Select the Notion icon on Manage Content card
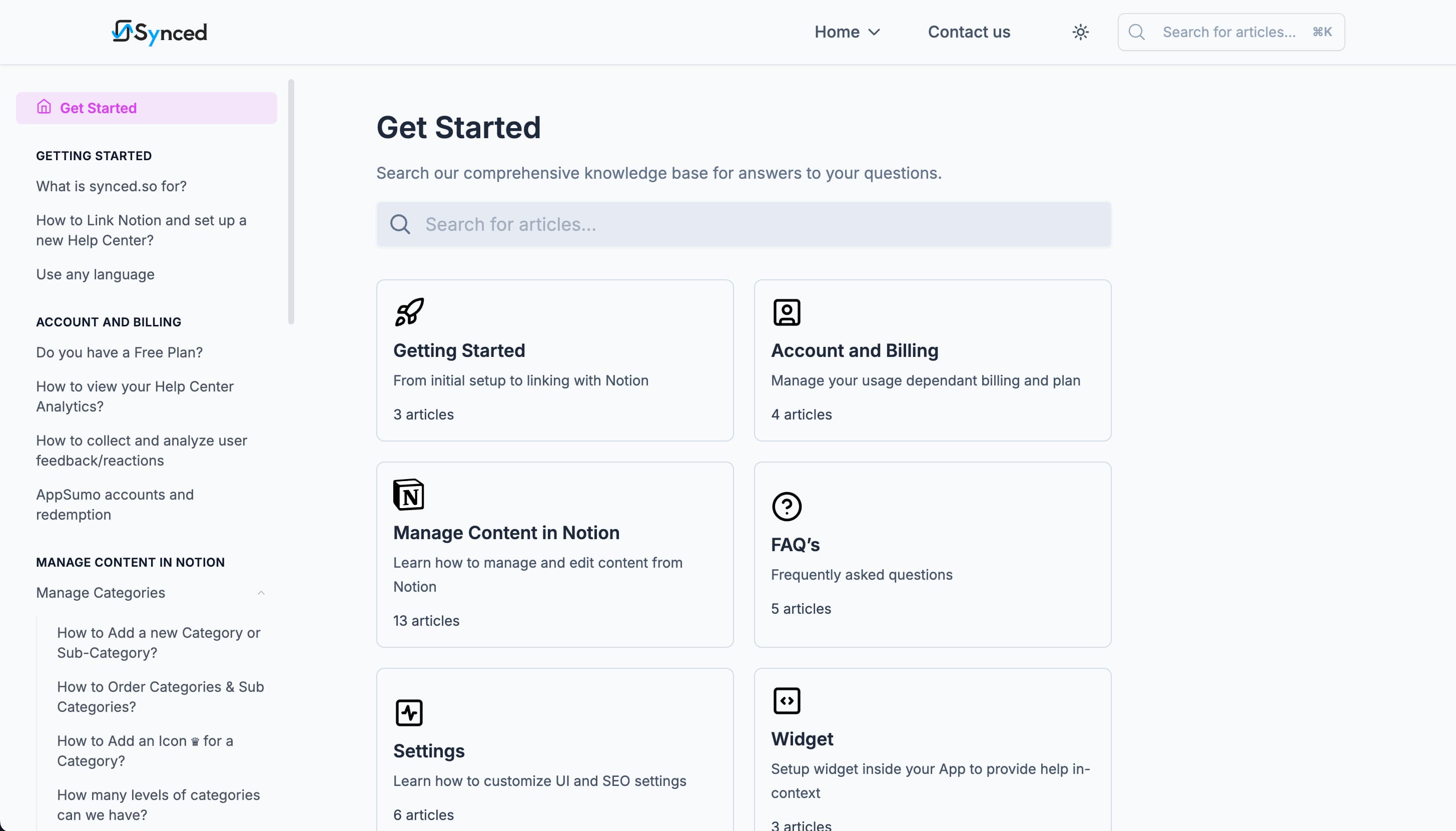The image size is (1456, 831). [x=409, y=495]
